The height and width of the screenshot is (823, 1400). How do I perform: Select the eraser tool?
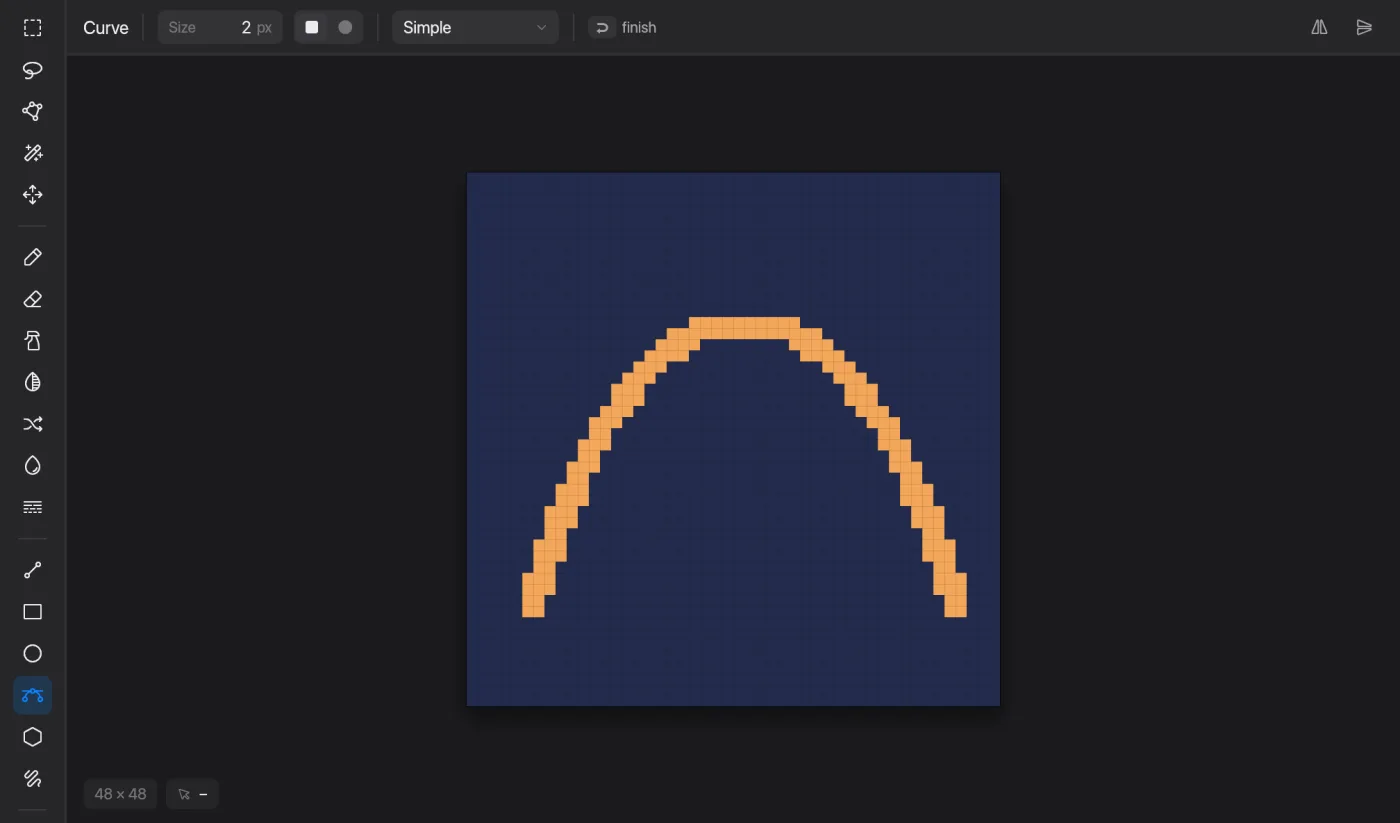[x=32, y=299]
